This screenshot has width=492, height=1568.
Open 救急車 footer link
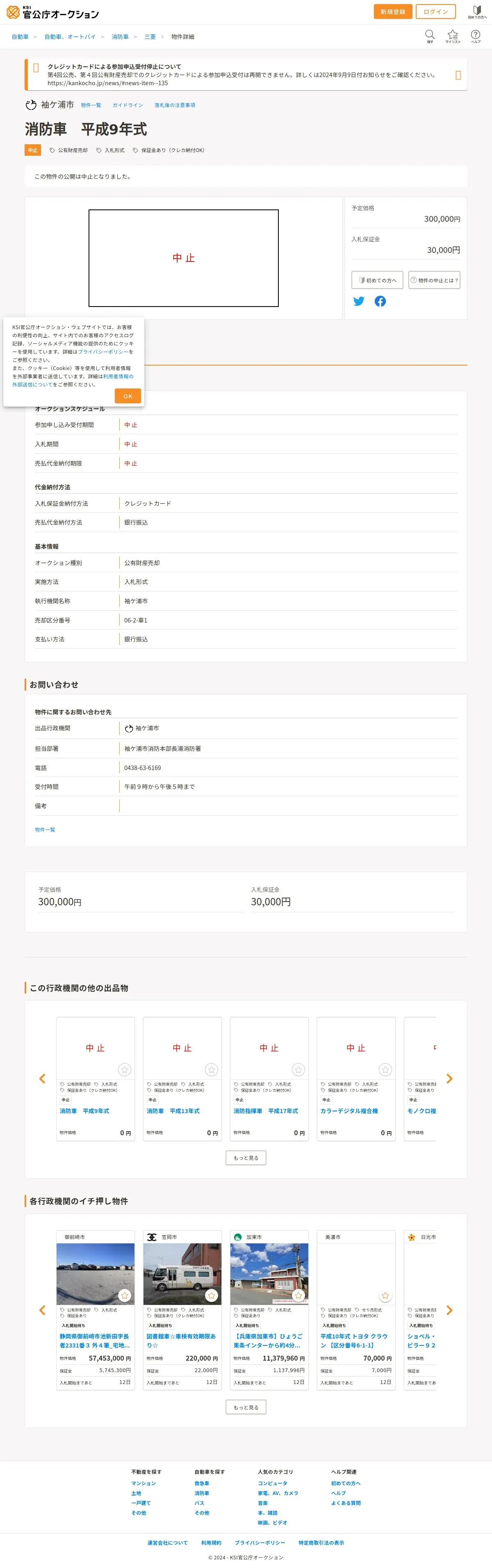click(x=202, y=1484)
